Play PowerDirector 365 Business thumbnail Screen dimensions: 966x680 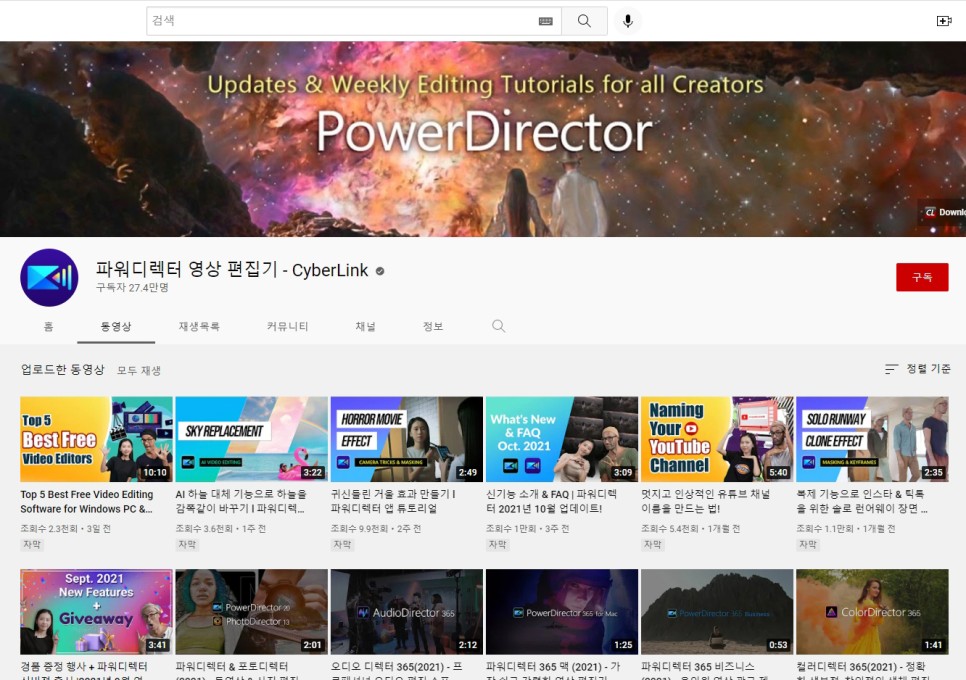[717, 612]
